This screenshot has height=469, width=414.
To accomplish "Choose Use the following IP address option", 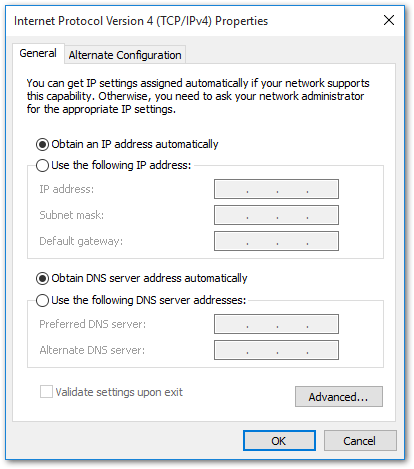I will [x=42, y=165].
